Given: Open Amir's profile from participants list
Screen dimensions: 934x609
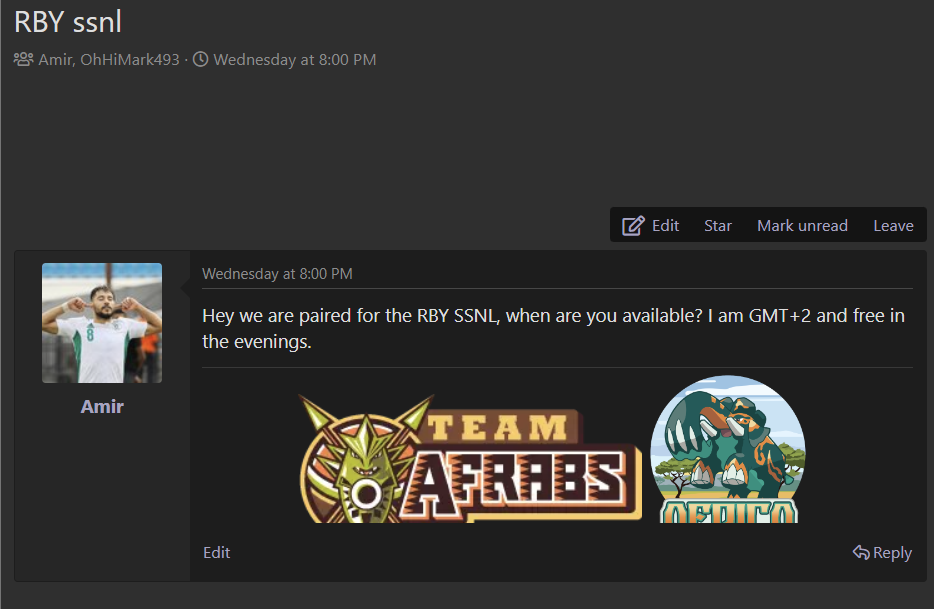Looking at the screenshot, I should click(55, 60).
